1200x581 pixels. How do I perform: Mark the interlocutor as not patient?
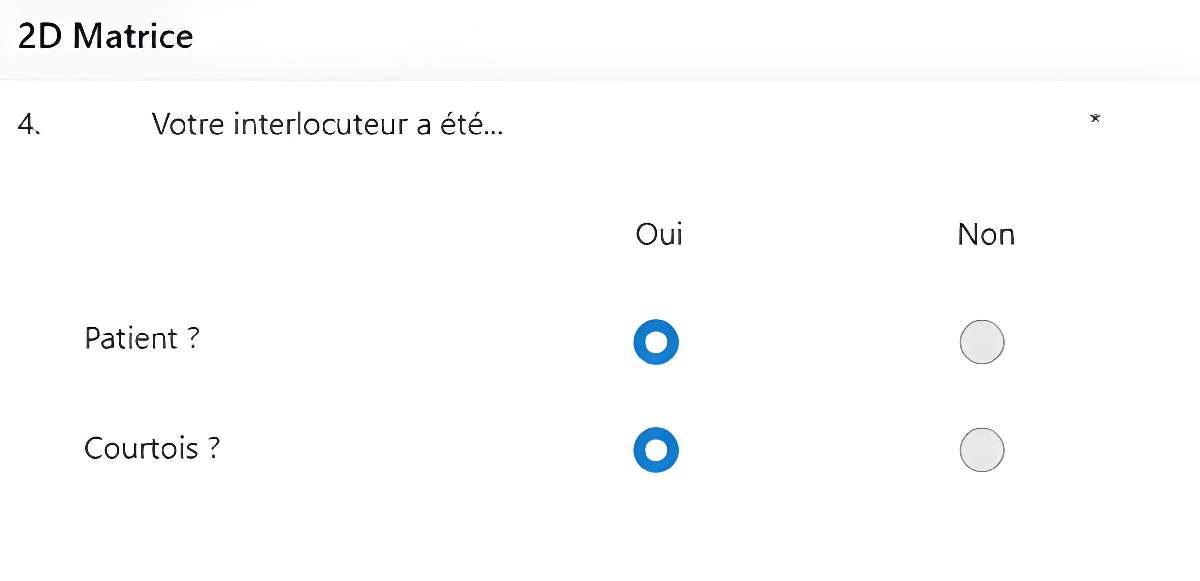[981, 342]
